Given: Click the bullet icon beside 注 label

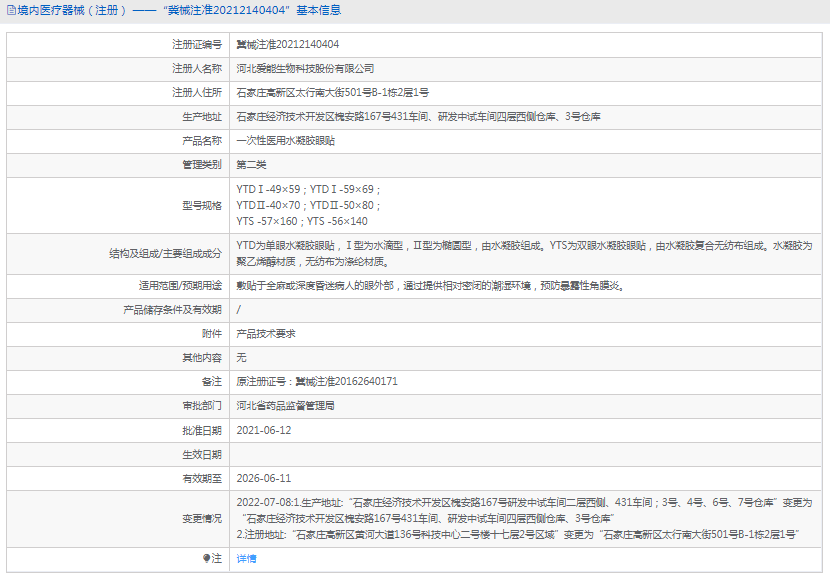Looking at the screenshot, I should pos(207,558).
